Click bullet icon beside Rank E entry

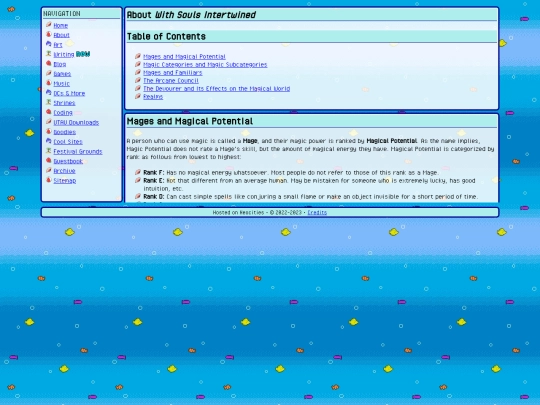click(138, 180)
